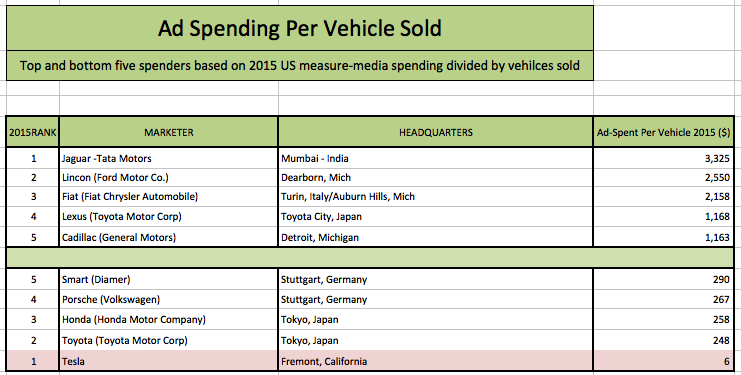The image size is (741, 375).
Task: Click the Smart (Diamer) cell
Action: click(169, 279)
